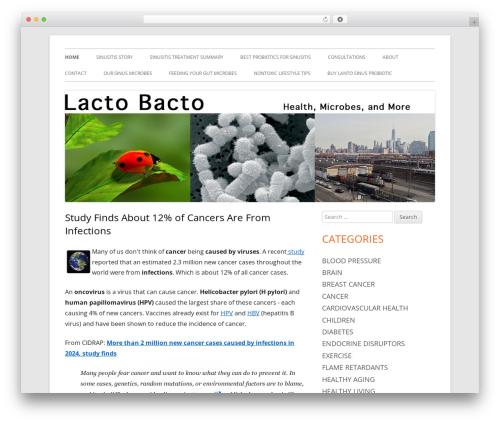Select the Endocrine Disruptors category
The height and width of the screenshot is (423, 500).
(x=363, y=344)
